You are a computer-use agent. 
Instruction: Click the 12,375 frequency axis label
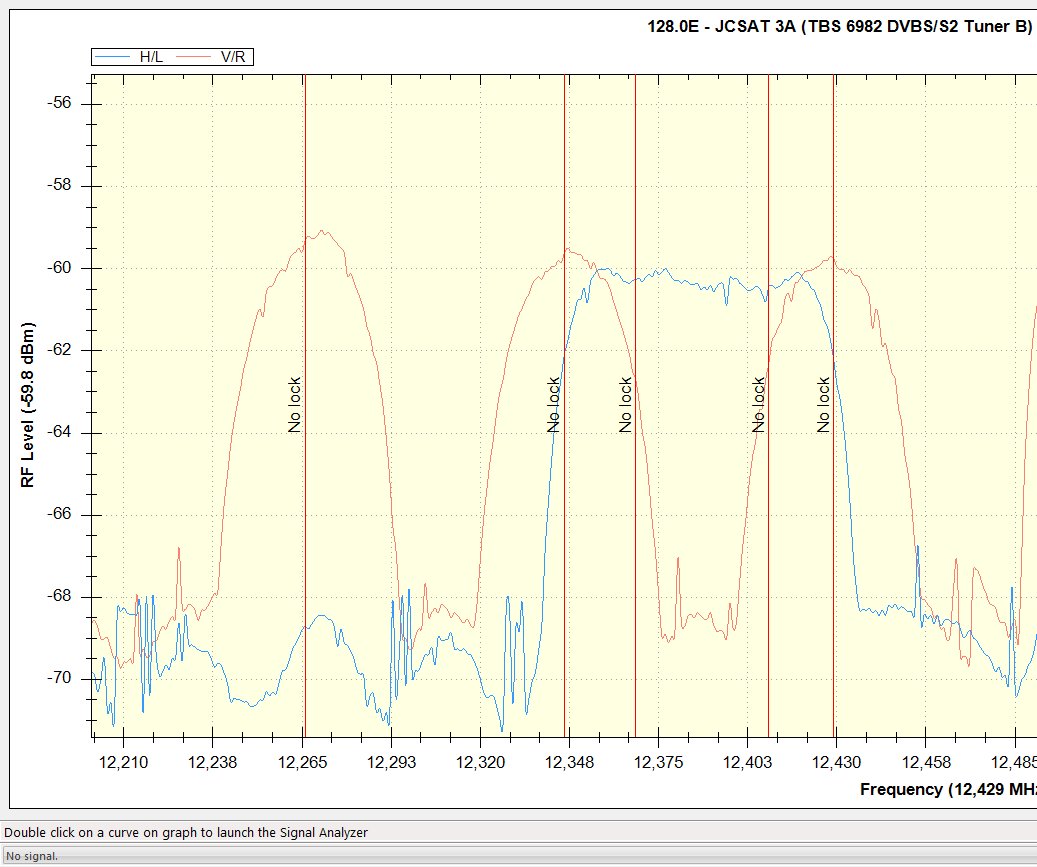[x=658, y=763]
